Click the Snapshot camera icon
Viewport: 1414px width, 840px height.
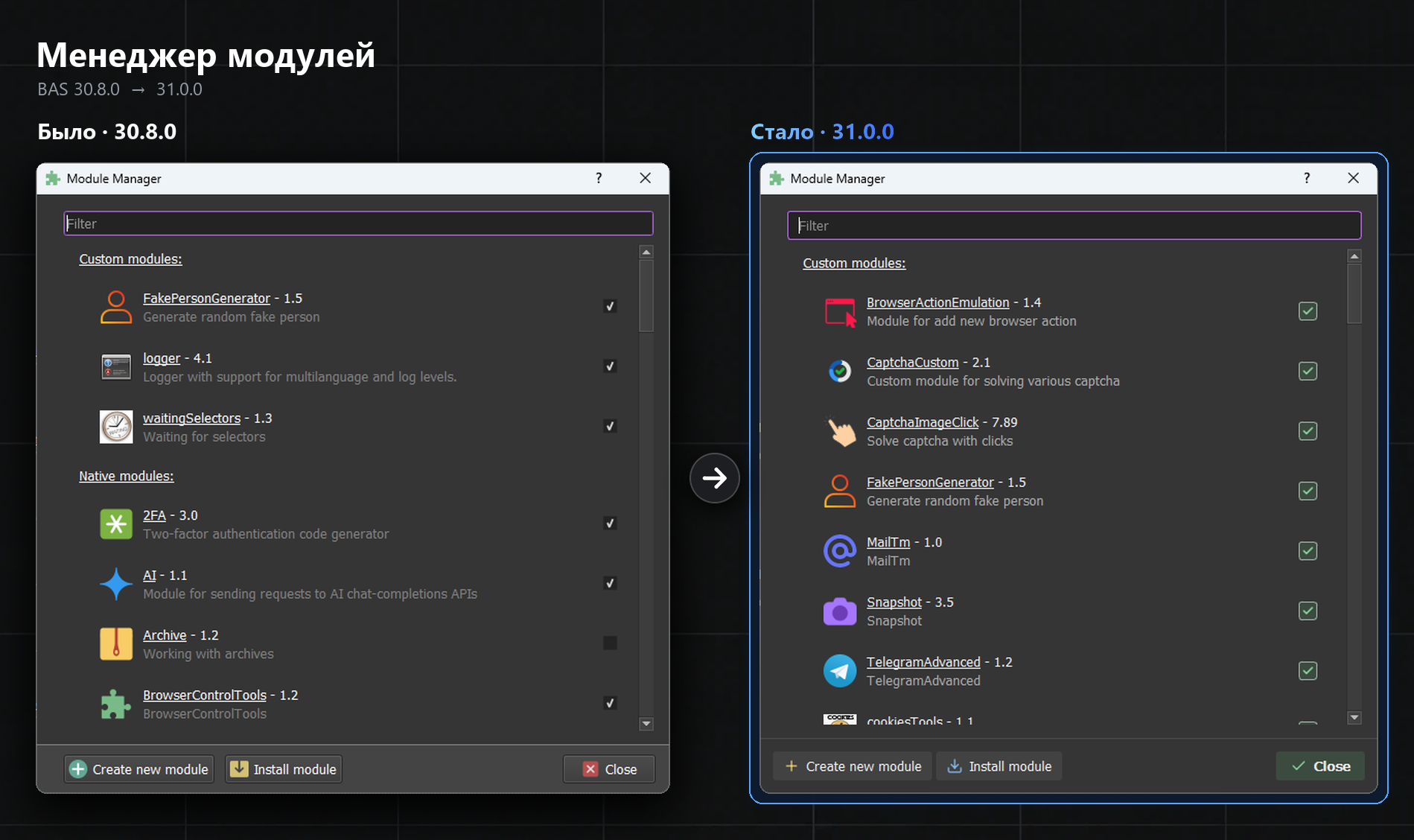[840, 611]
